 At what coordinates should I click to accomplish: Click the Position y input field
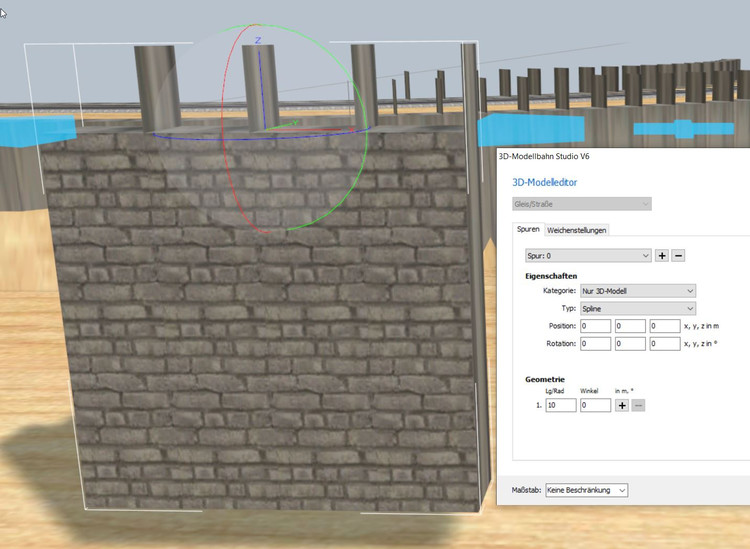click(630, 326)
